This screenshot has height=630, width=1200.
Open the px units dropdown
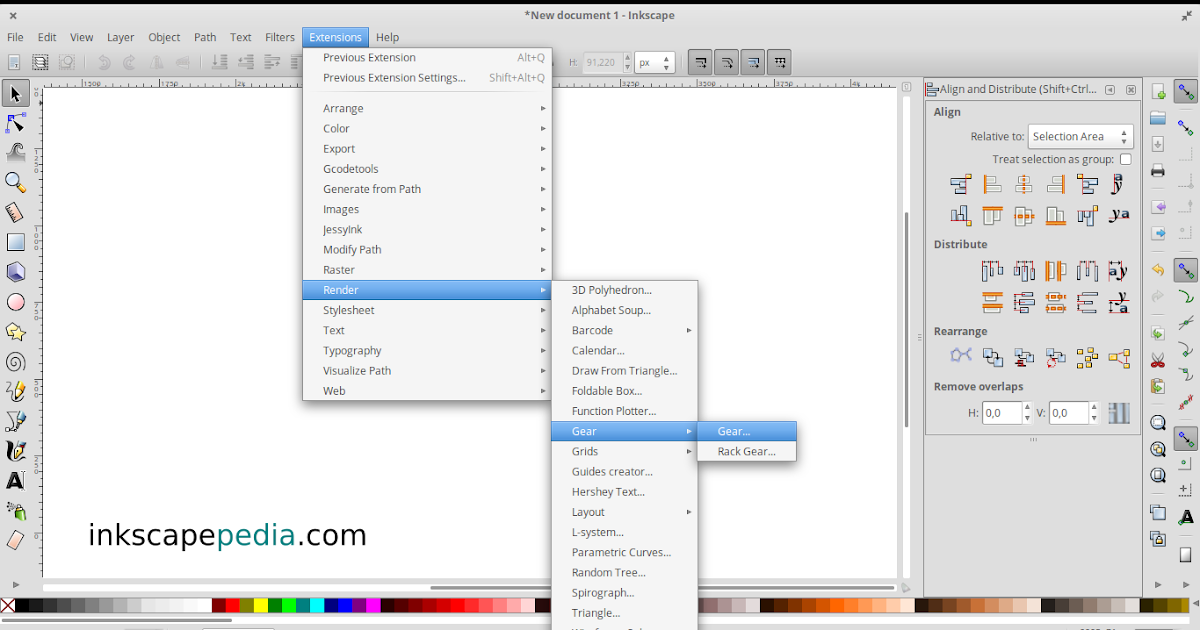point(654,62)
